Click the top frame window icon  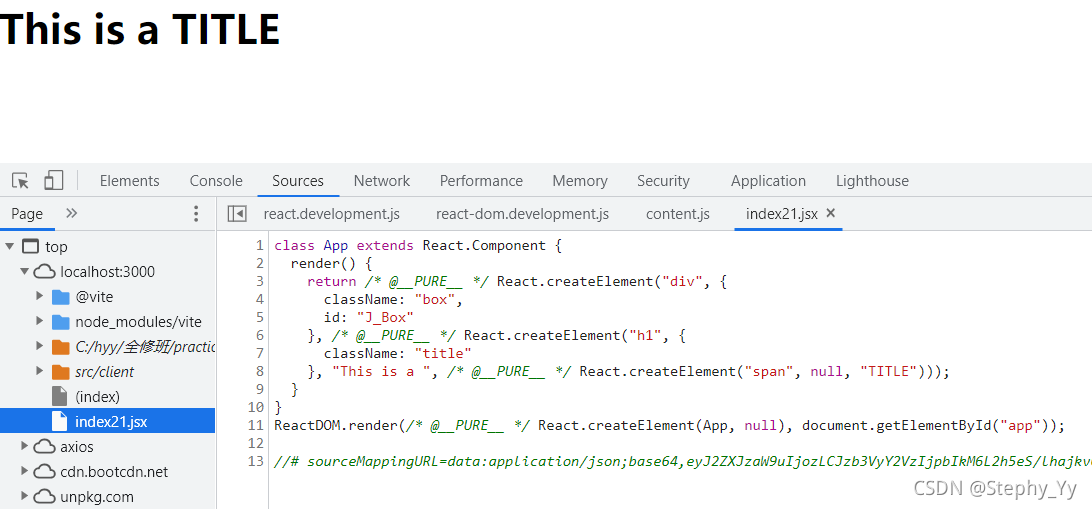[30, 246]
